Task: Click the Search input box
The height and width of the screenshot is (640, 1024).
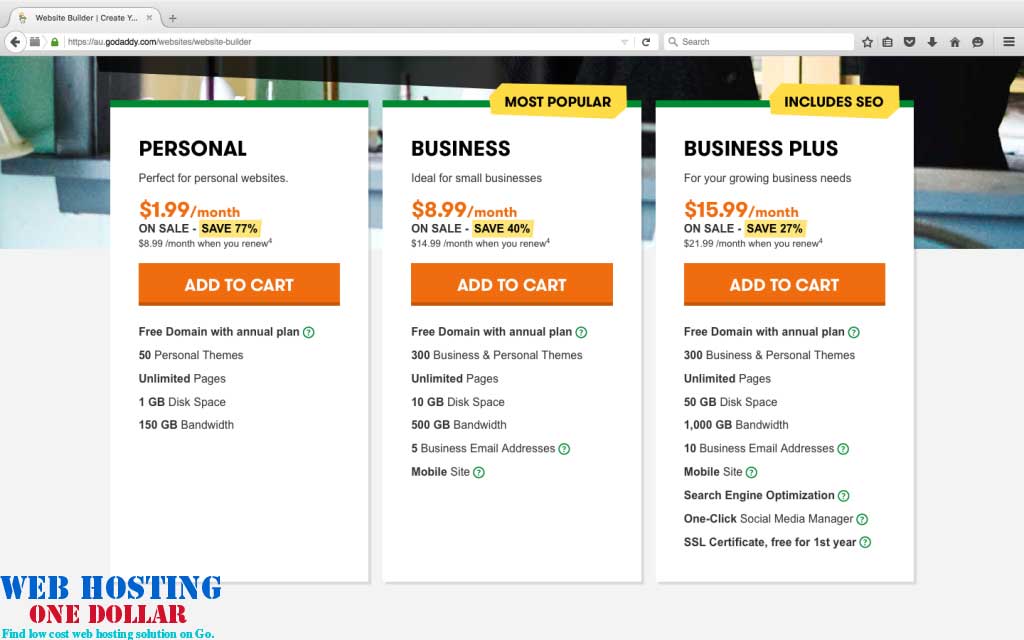Action: click(x=759, y=42)
